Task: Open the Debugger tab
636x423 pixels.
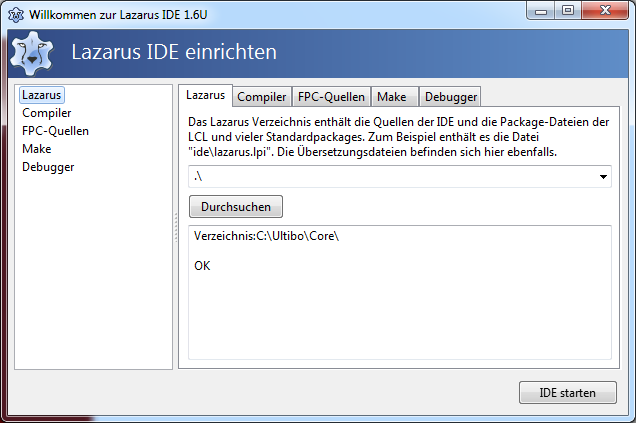Action: [450, 97]
